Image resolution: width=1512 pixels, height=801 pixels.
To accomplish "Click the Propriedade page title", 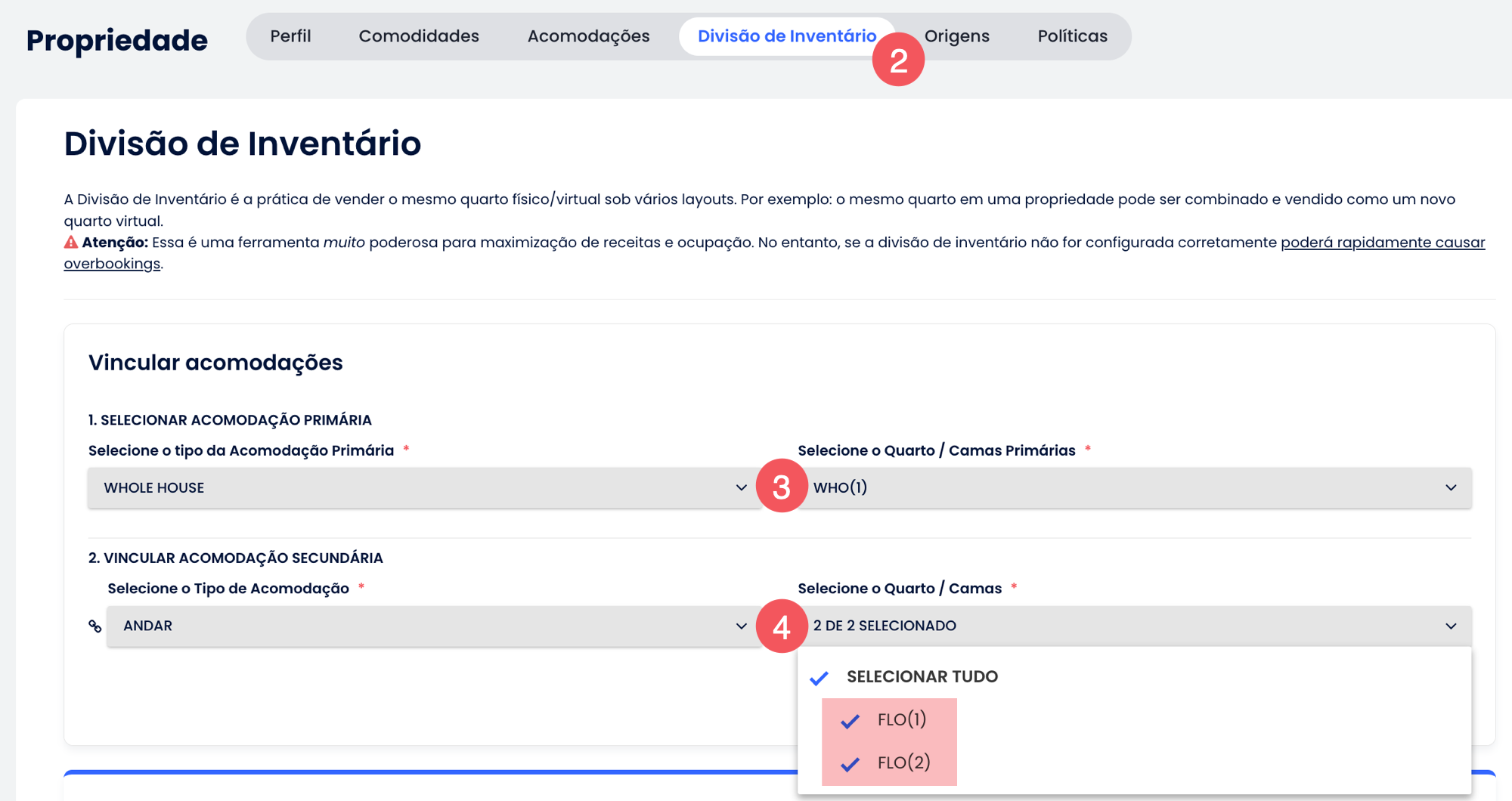I will (117, 40).
